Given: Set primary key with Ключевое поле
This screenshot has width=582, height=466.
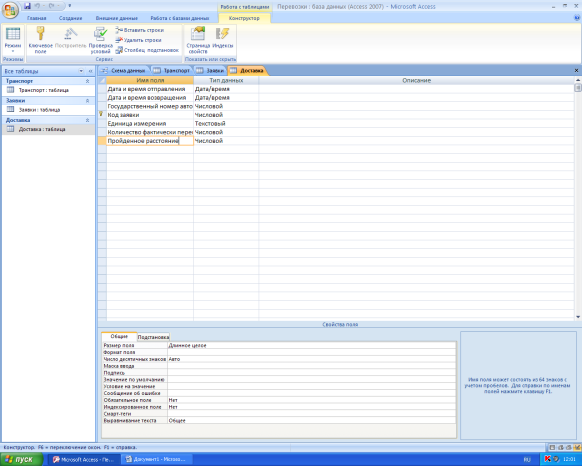Looking at the screenshot, I should (x=40, y=40).
